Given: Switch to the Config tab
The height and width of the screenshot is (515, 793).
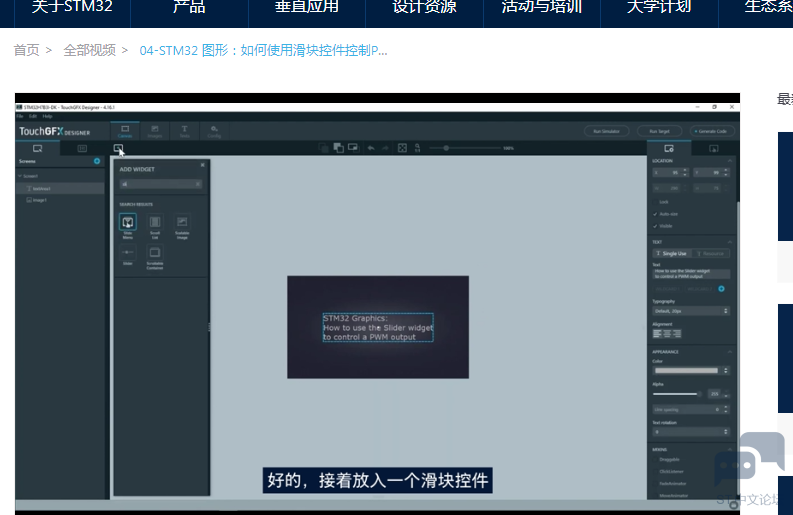Looking at the screenshot, I should tap(214, 131).
